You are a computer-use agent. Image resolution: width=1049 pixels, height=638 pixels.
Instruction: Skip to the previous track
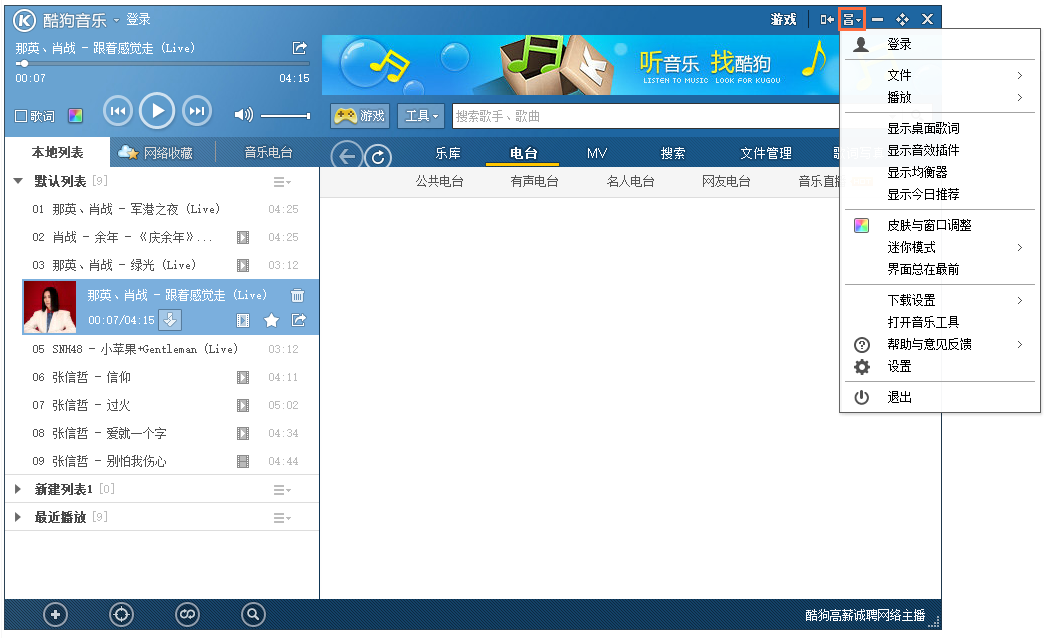[118, 111]
